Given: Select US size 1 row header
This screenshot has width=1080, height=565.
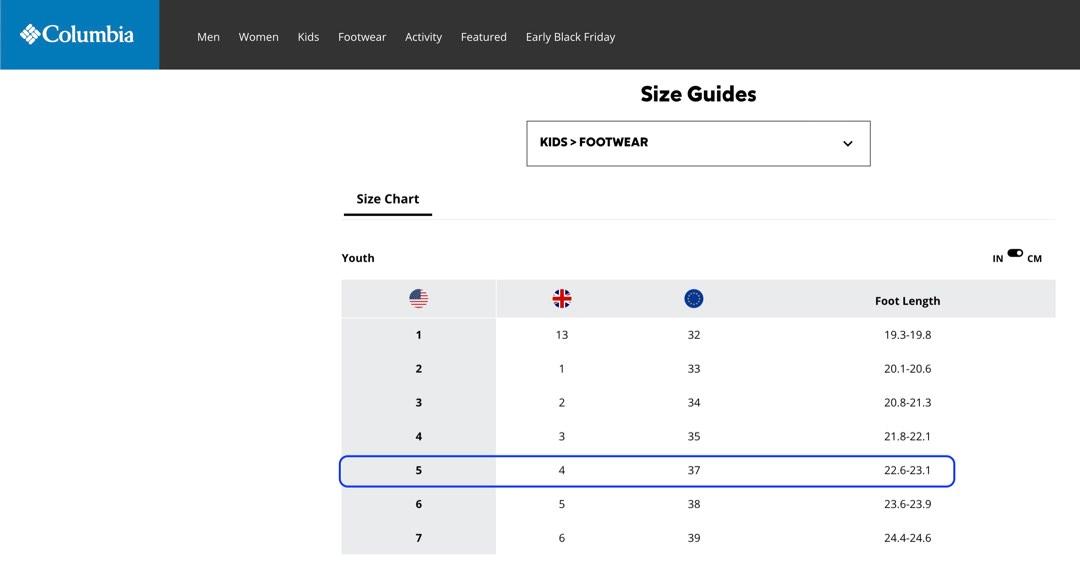Looking at the screenshot, I should click(x=418, y=335).
